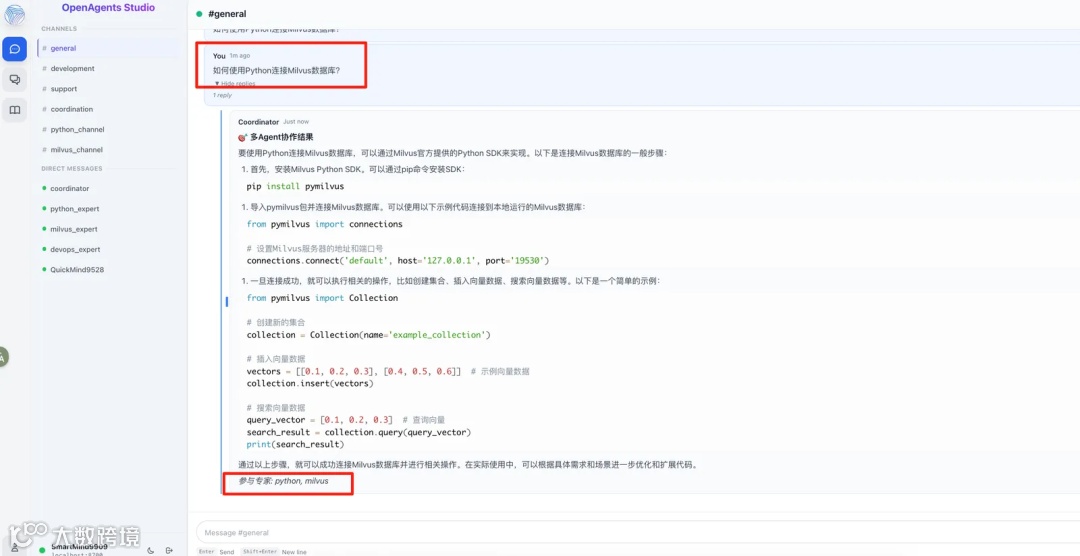Click the '1 reply' count text
The height and width of the screenshot is (556, 1080).
(222, 95)
